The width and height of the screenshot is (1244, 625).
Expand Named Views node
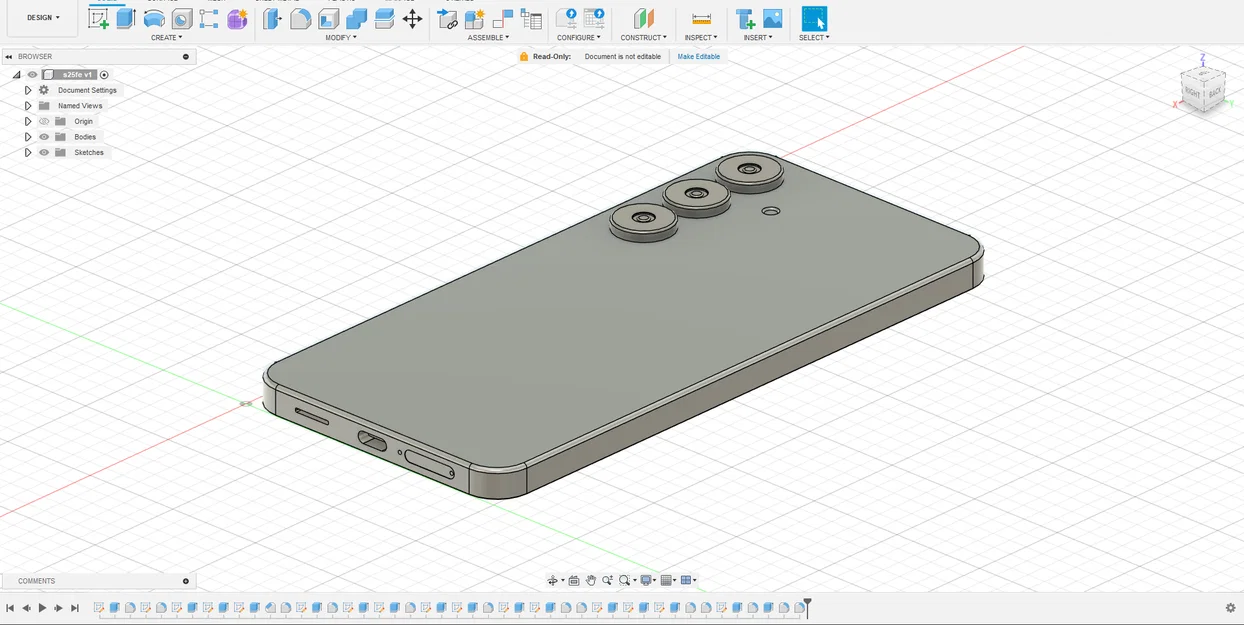point(28,105)
